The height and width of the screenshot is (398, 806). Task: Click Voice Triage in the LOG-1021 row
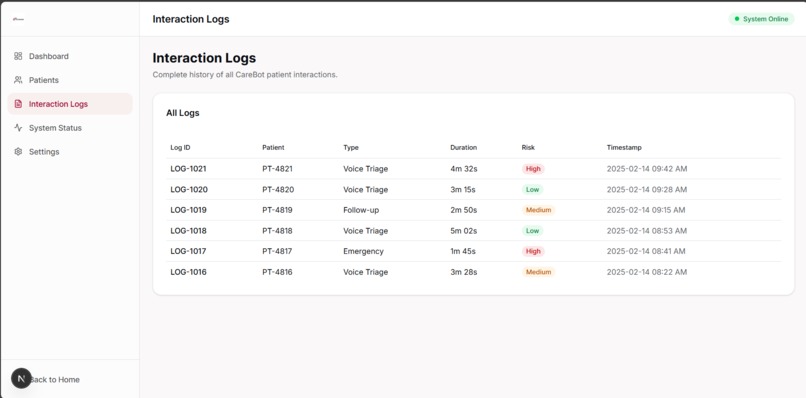pos(365,169)
